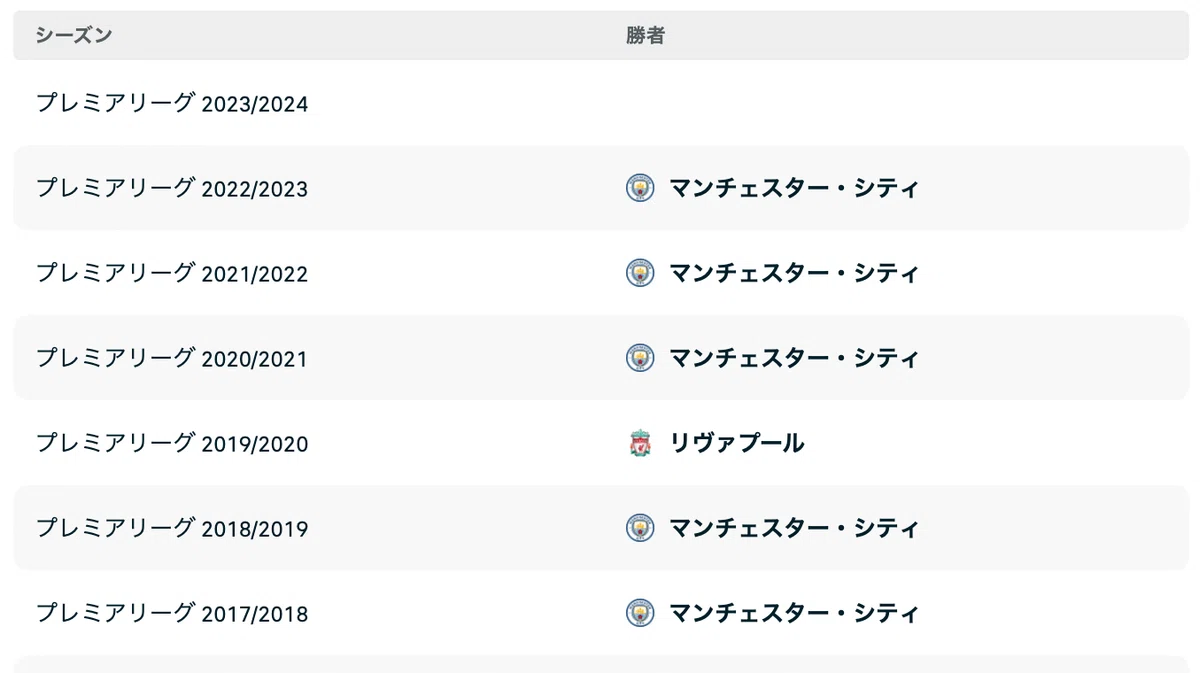Click Manchester City crest in 2020/2021 row

click(640, 358)
